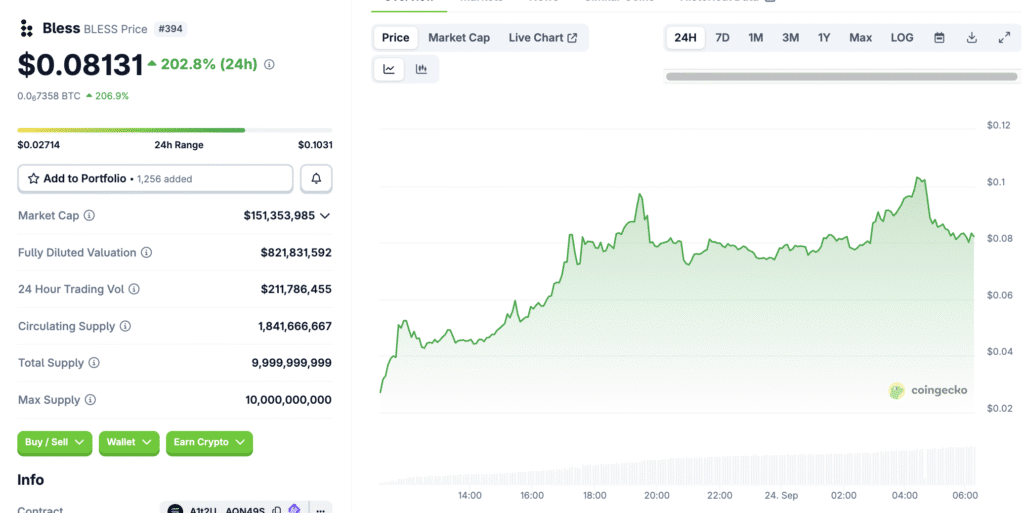The image size is (1024, 513).
Task: Open the Buy / Sell dropdown
Action: coord(54,443)
